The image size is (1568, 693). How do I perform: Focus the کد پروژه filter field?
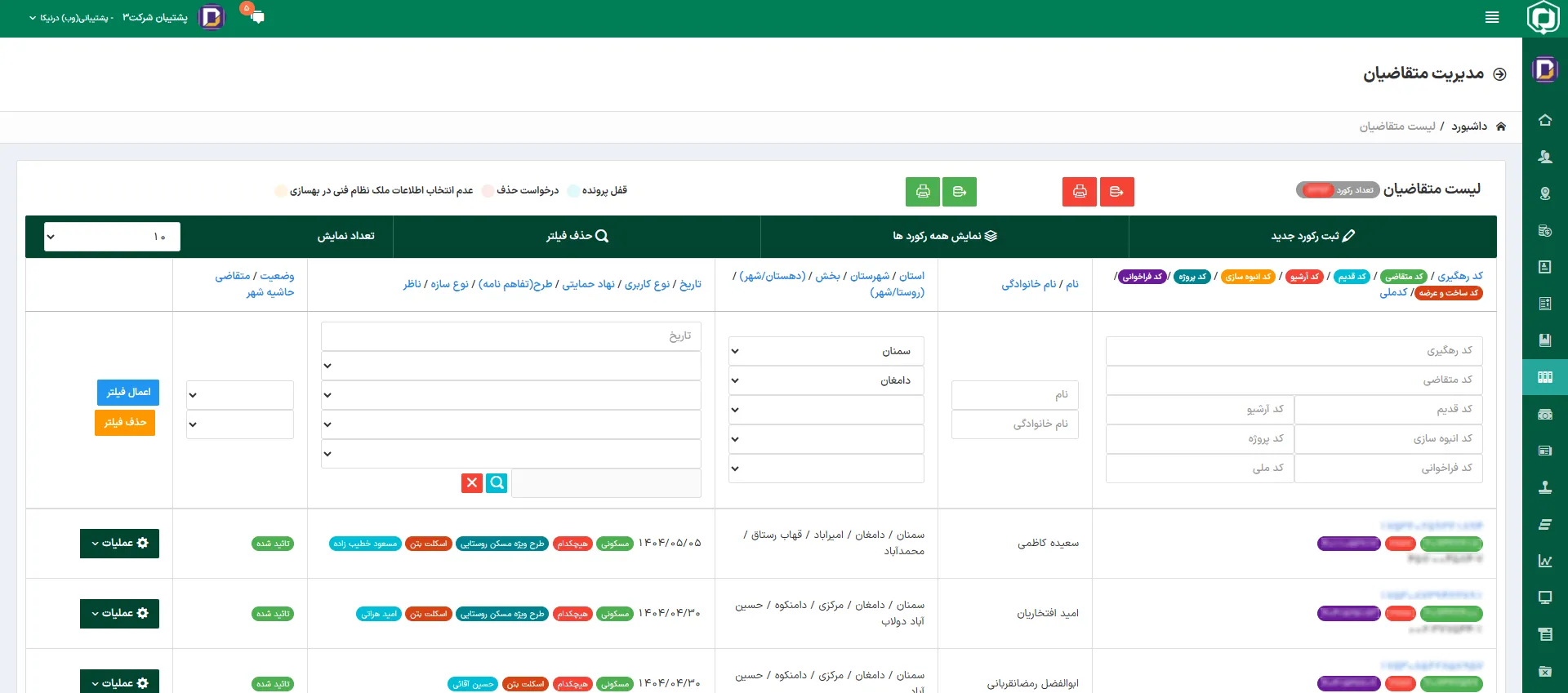pyautogui.click(x=1200, y=439)
